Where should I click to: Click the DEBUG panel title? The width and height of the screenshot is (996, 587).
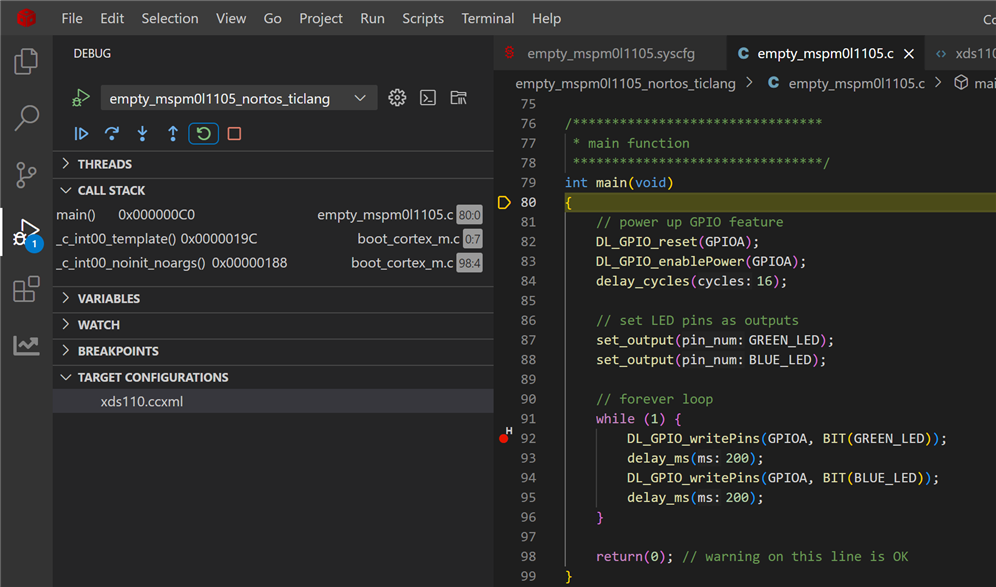92,53
